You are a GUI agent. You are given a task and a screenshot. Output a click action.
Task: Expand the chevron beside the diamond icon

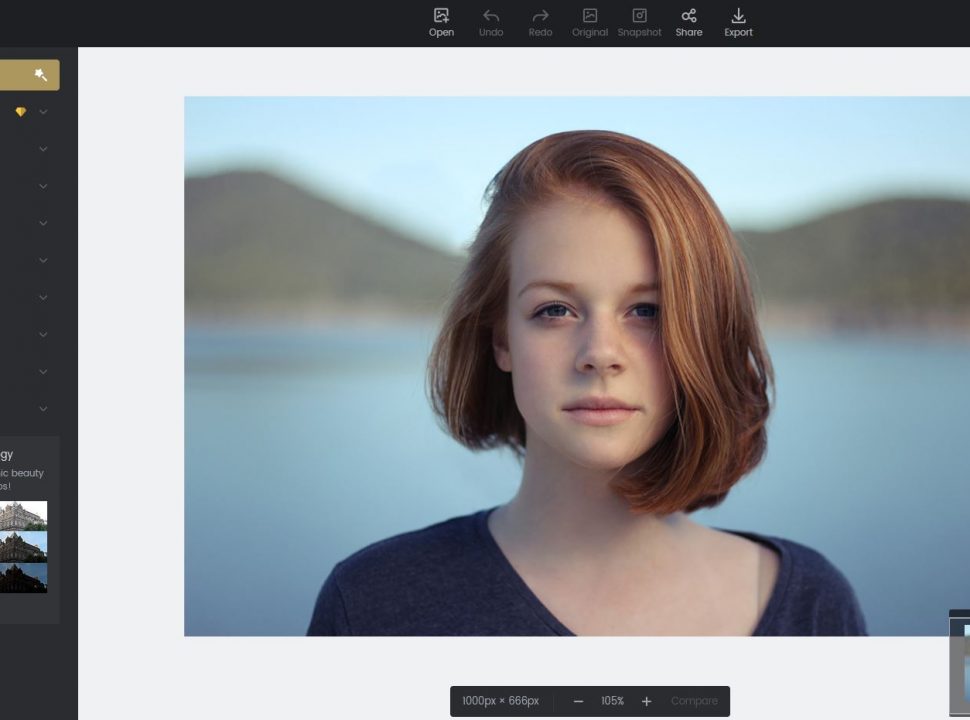click(43, 112)
